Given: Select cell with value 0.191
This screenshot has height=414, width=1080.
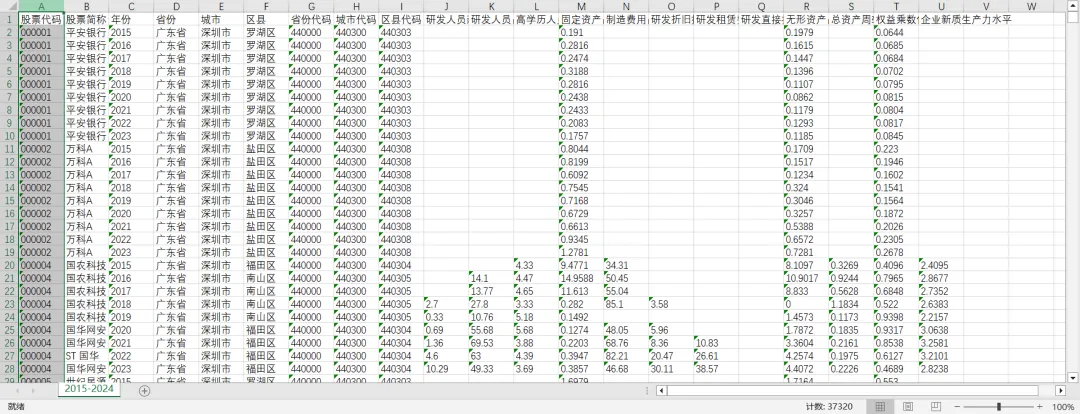Looking at the screenshot, I should (581, 32).
